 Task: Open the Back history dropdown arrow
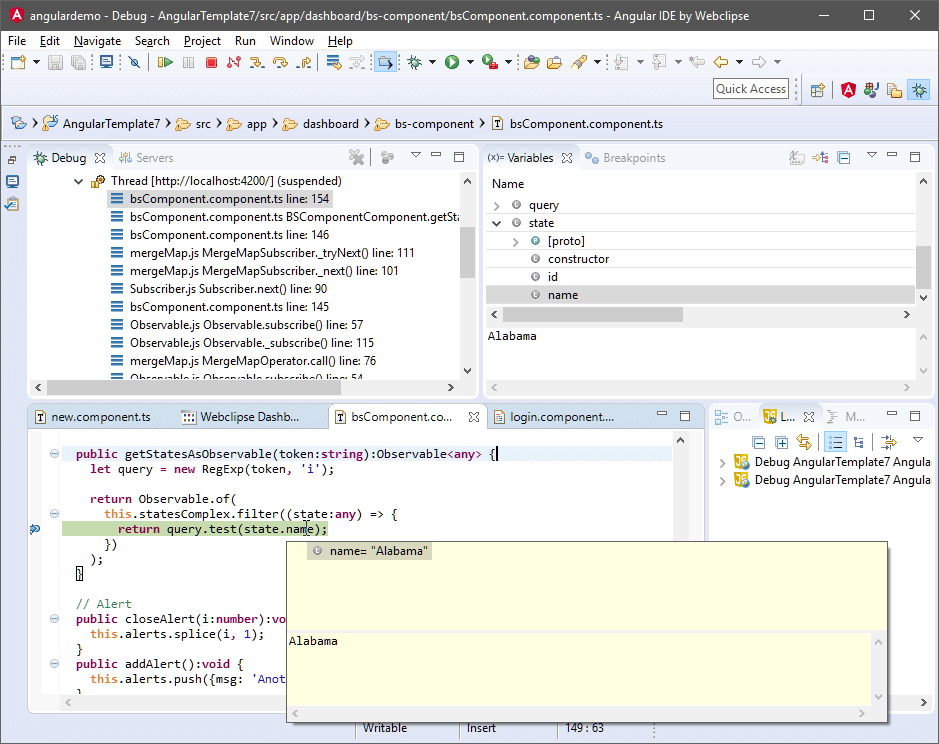740,62
